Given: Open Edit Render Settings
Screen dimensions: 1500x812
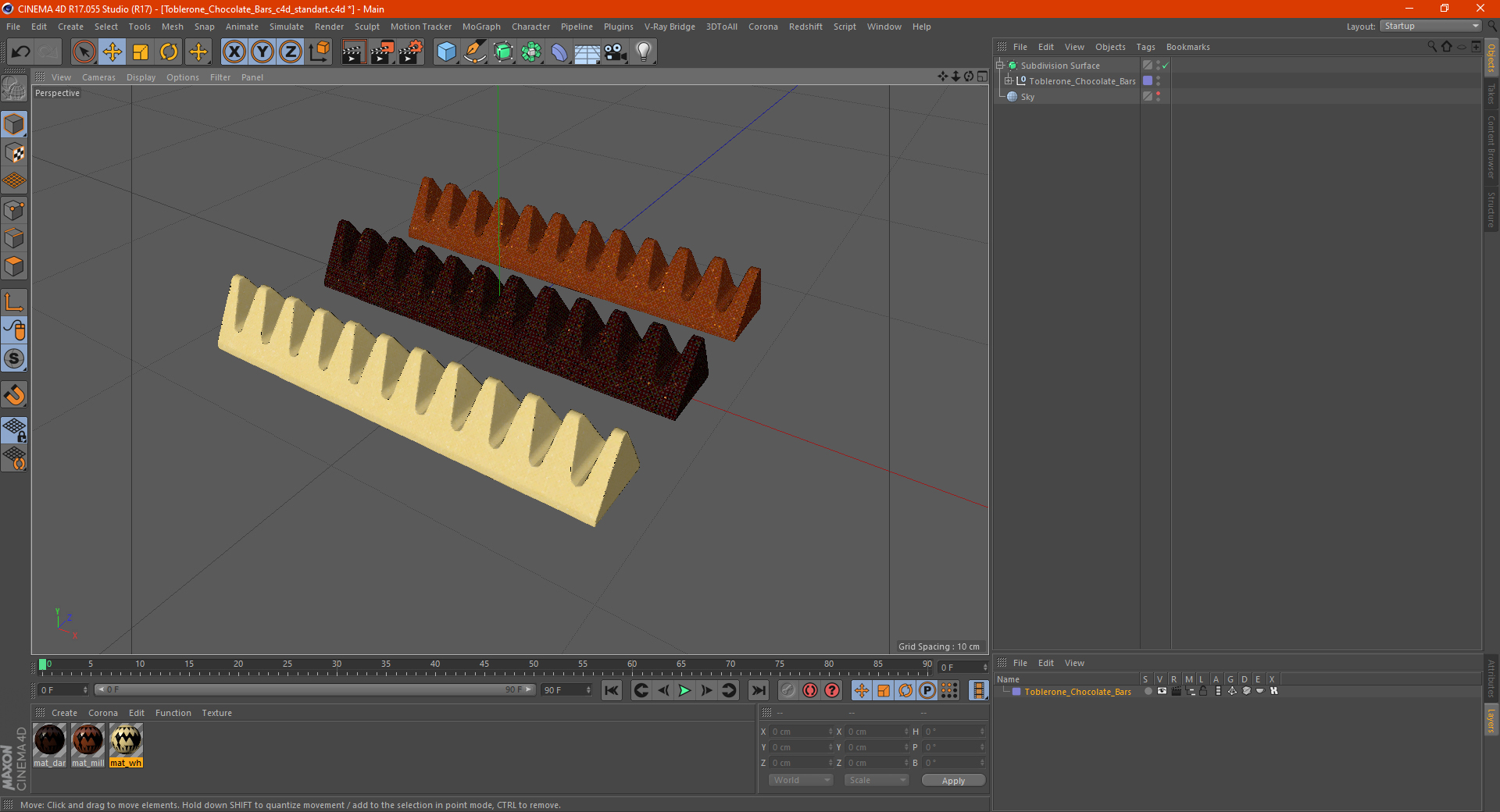Looking at the screenshot, I should click(x=411, y=52).
